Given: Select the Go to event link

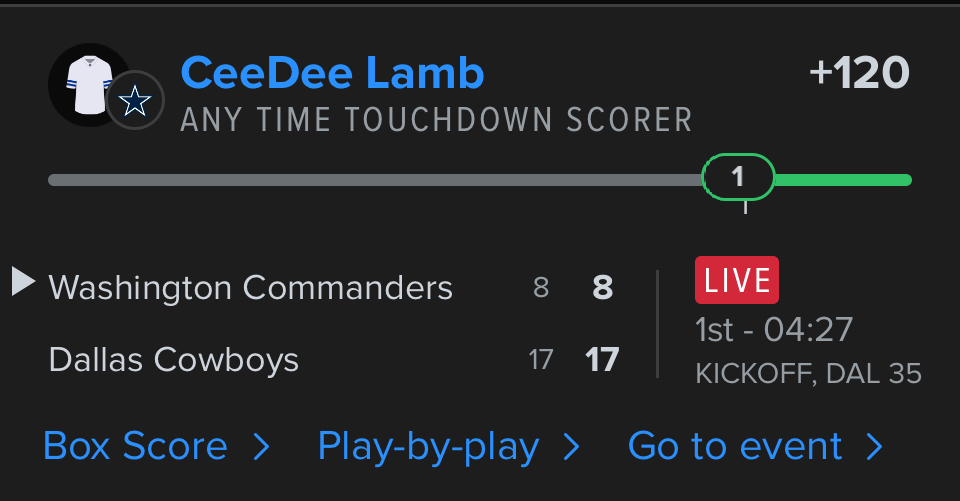Looking at the screenshot, I should (735, 447).
